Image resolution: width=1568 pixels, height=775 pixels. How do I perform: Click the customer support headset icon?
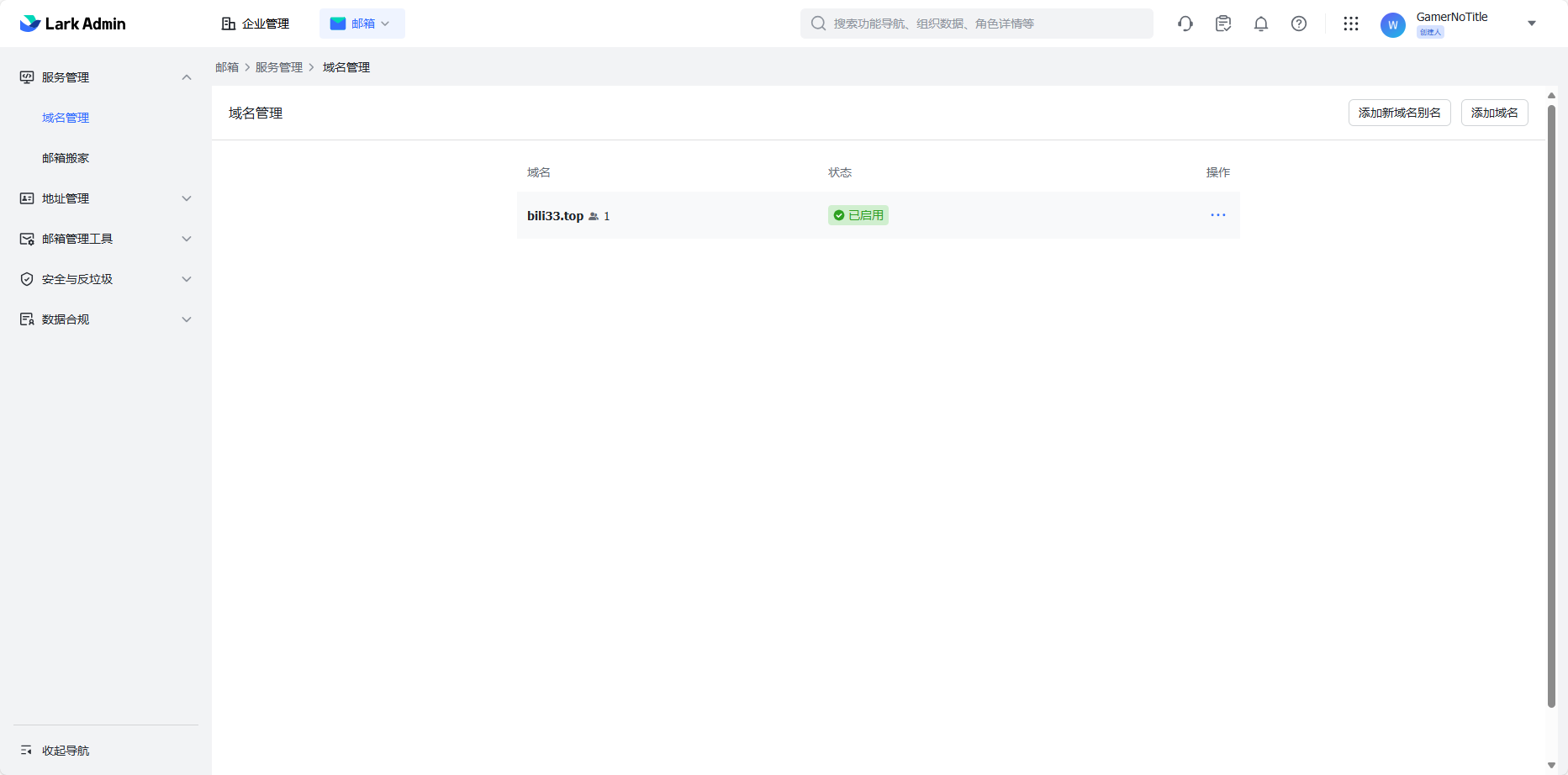pyautogui.click(x=1185, y=24)
